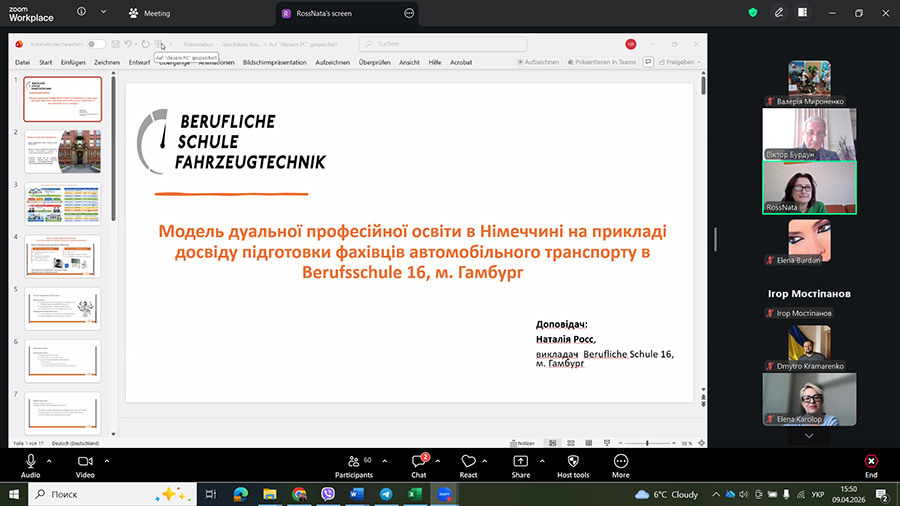Screen dimensions: 900x506
Task: Expand video options chevron
Action: [106, 460]
